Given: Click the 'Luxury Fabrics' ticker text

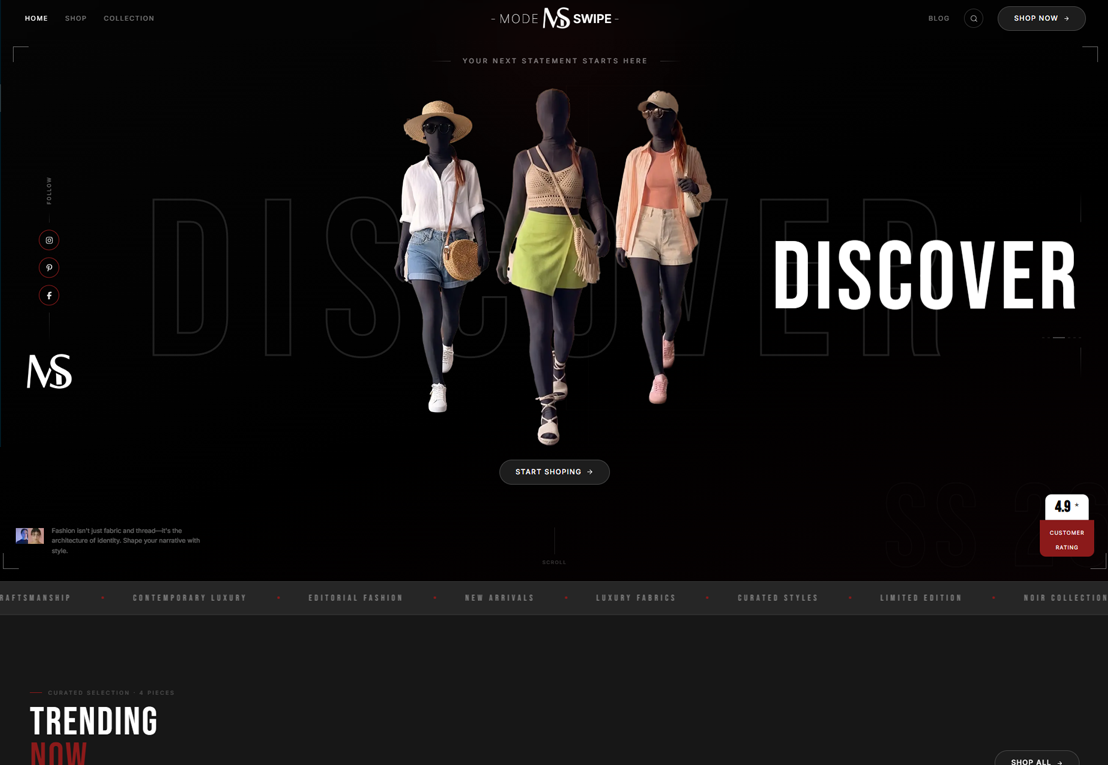Looking at the screenshot, I should tap(636, 598).
